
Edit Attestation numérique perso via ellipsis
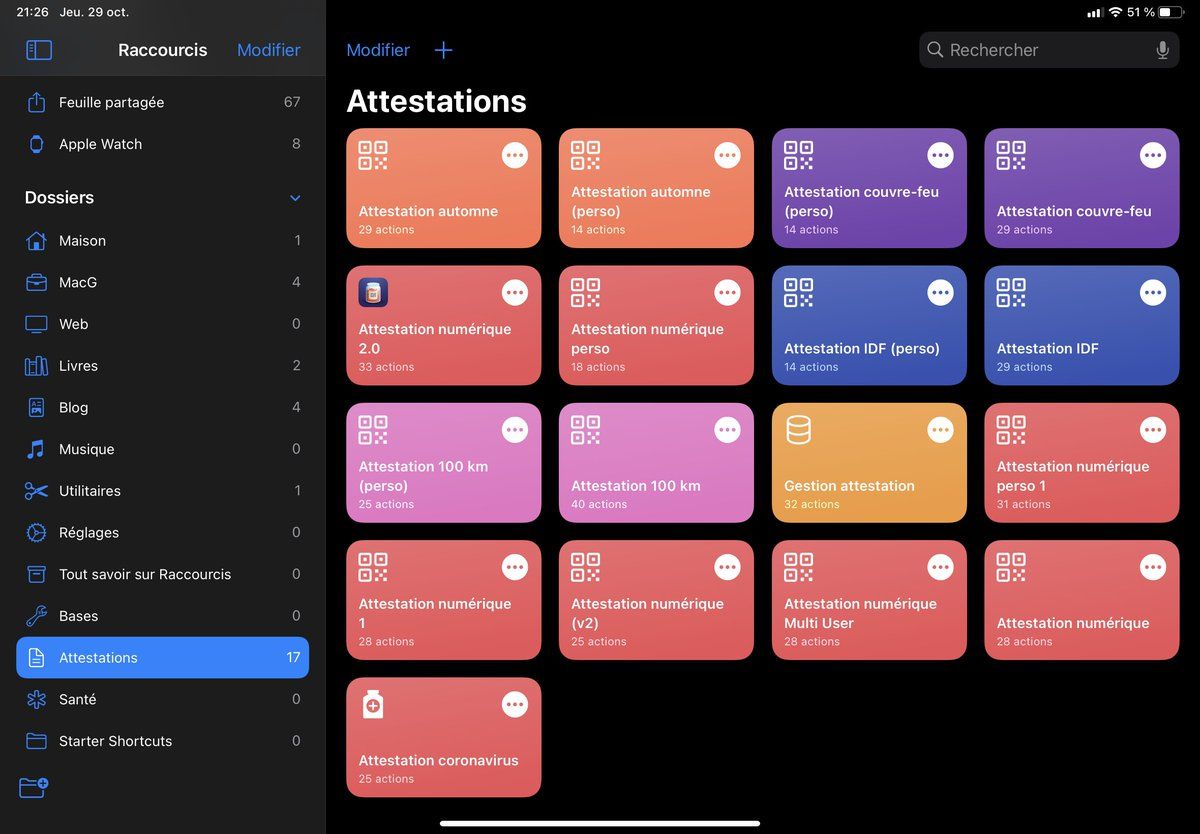coord(727,292)
